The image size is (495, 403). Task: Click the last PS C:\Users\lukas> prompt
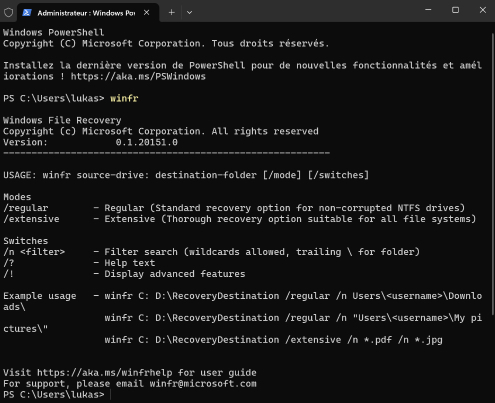[x=54, y=394]
